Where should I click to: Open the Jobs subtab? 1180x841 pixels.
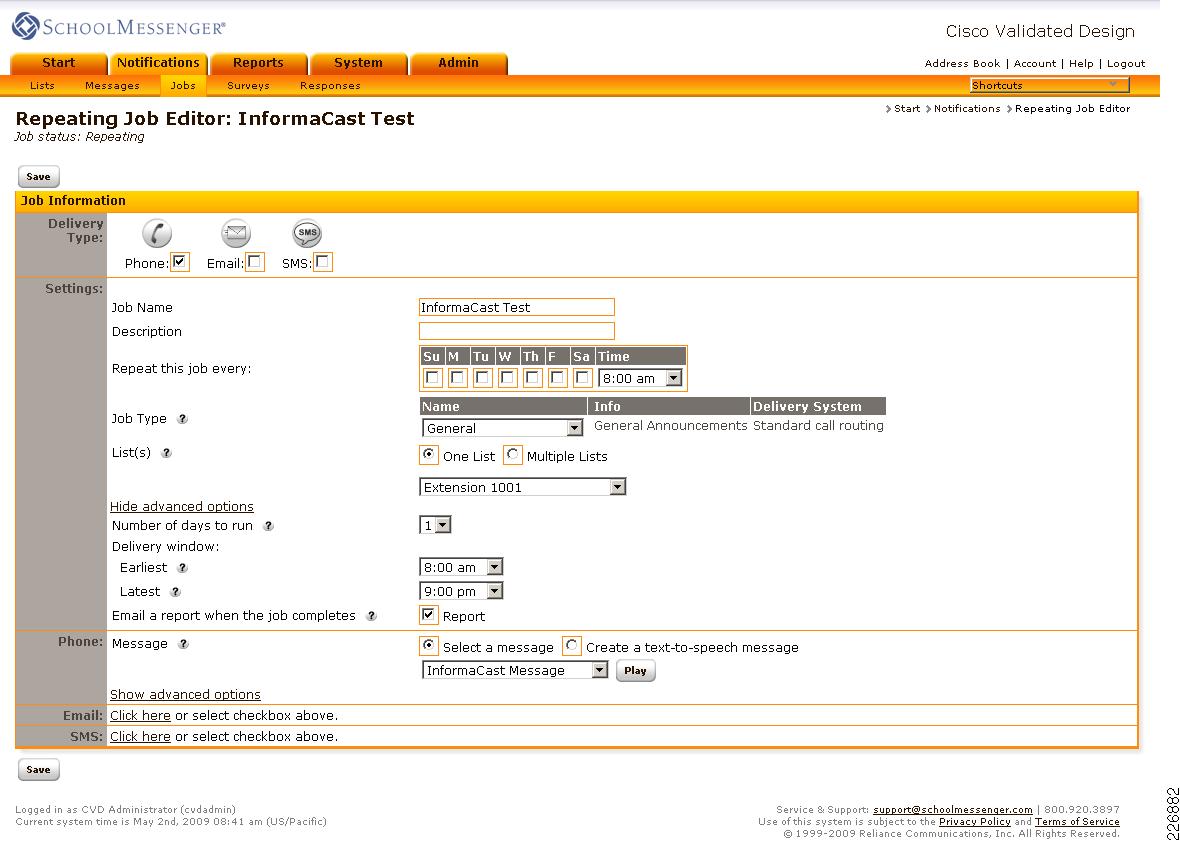click(x=183, y=86)
